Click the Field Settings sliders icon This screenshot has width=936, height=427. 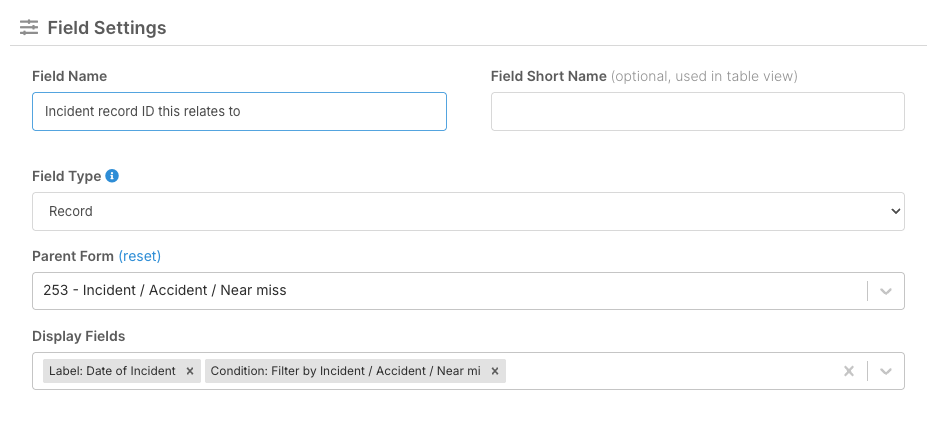(x=29, y=27)
